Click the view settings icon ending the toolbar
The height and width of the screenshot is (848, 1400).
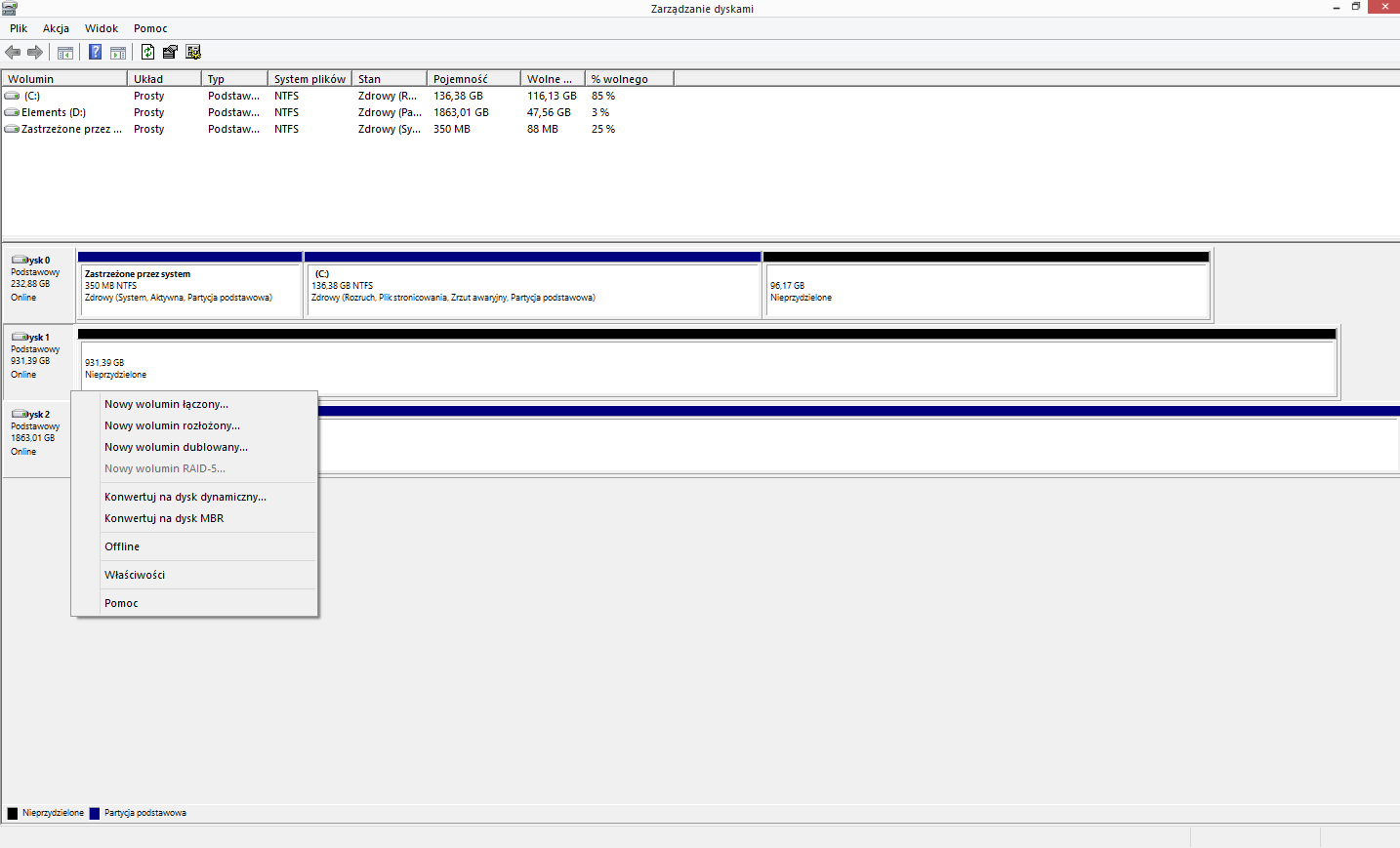point(193,52)
